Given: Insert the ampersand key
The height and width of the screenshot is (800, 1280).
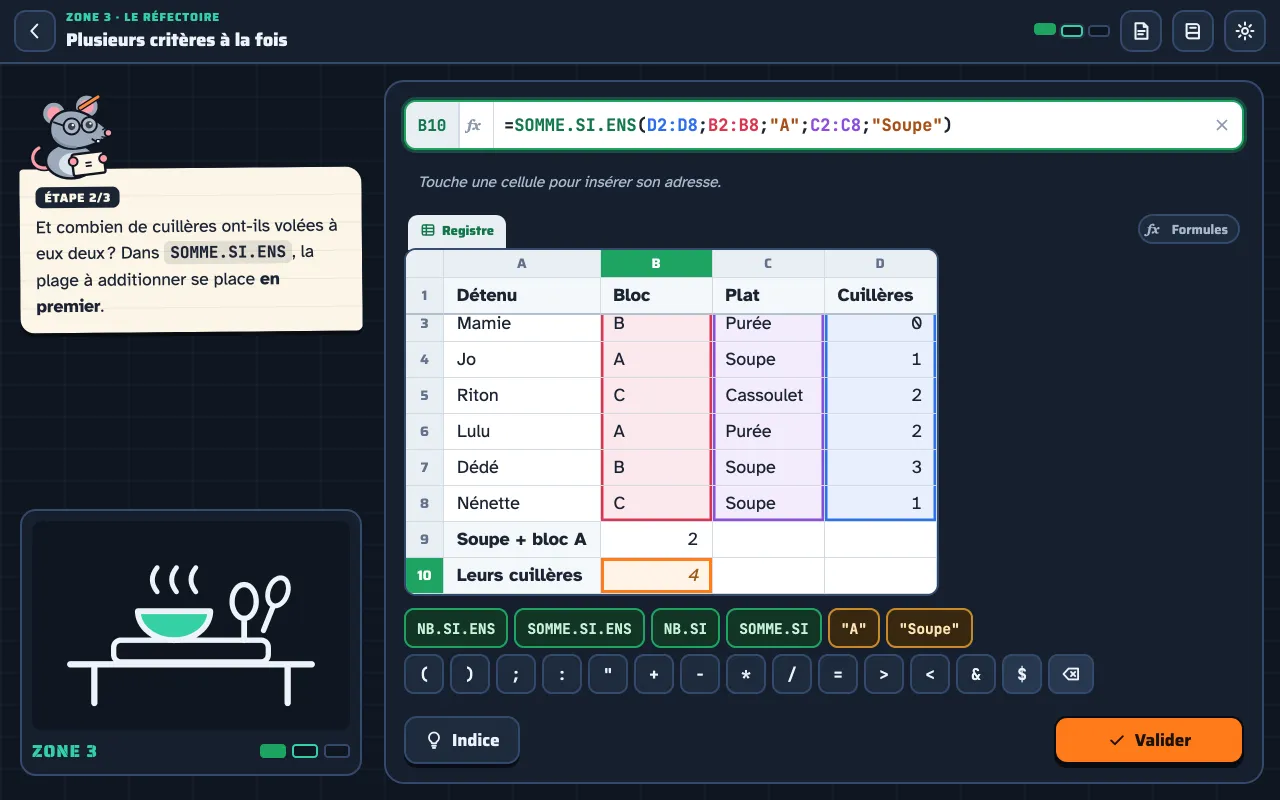Looking at the screenshot, I should click(x=976, y=674).
